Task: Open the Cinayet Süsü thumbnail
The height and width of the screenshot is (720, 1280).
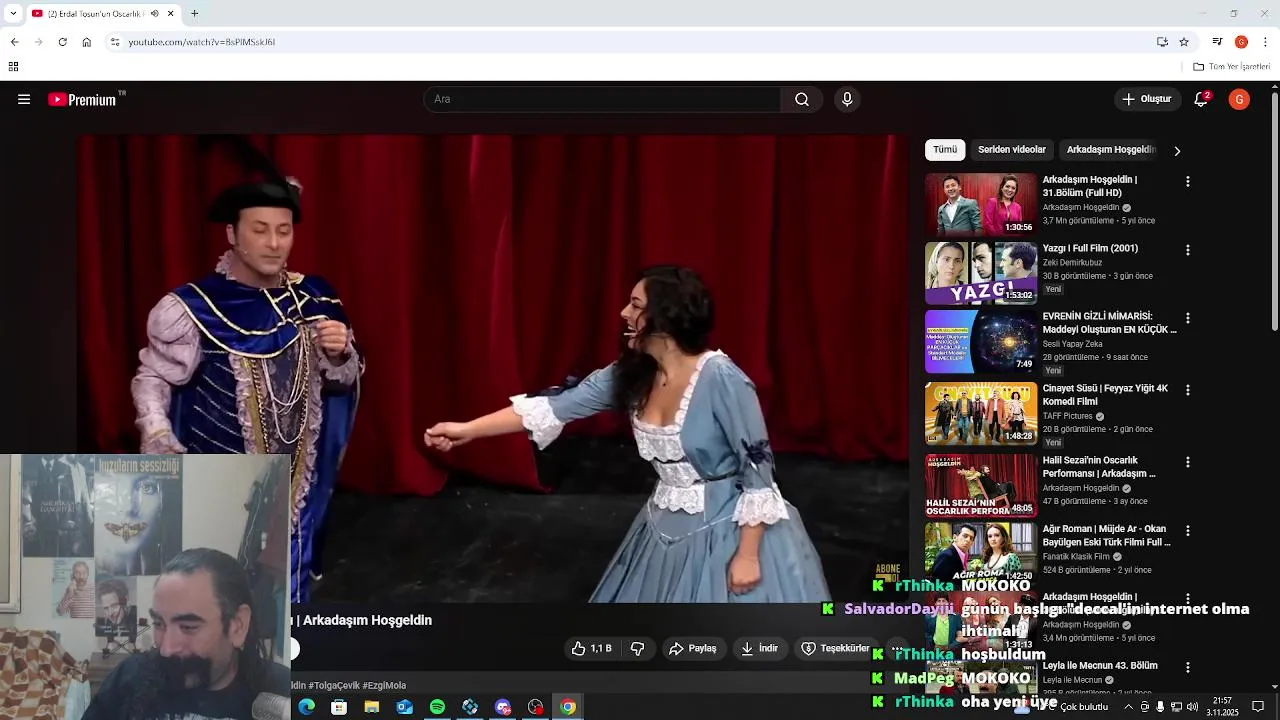Action: click(981, 413)
